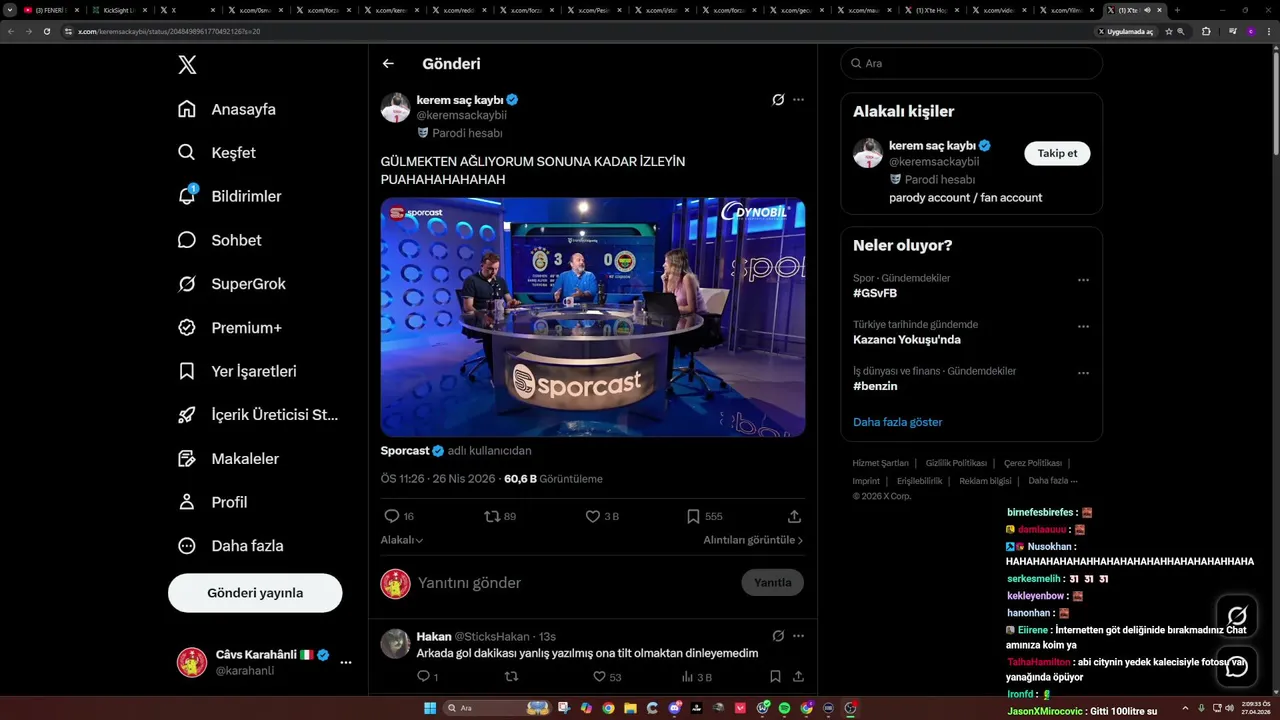Like the post with 3 B likes

click(592, 516)
